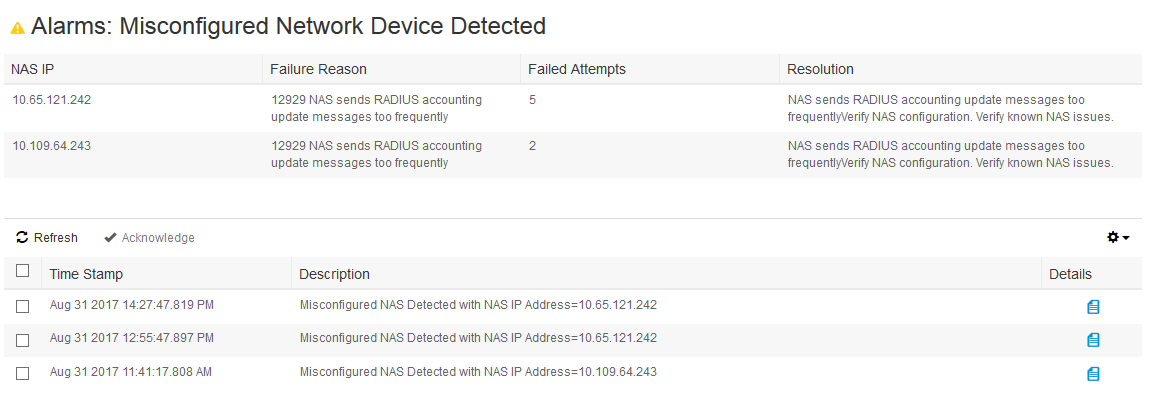Click the NAS IP column header

[x=32, y=69]
